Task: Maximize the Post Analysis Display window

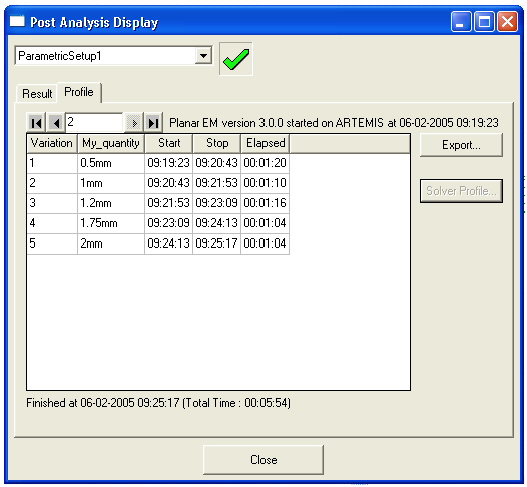Action: 484,22
